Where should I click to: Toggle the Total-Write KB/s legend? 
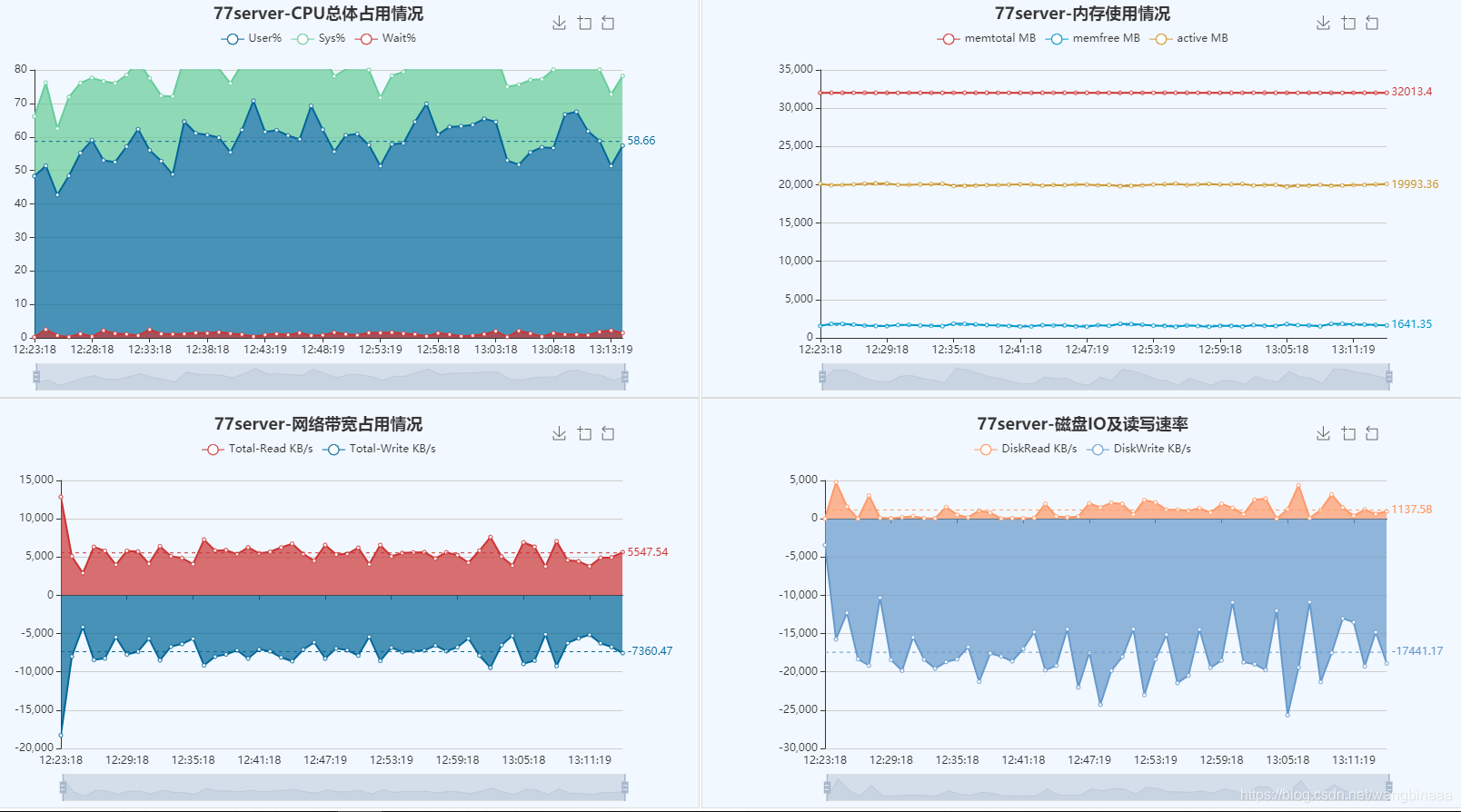[x=380, y=449]
